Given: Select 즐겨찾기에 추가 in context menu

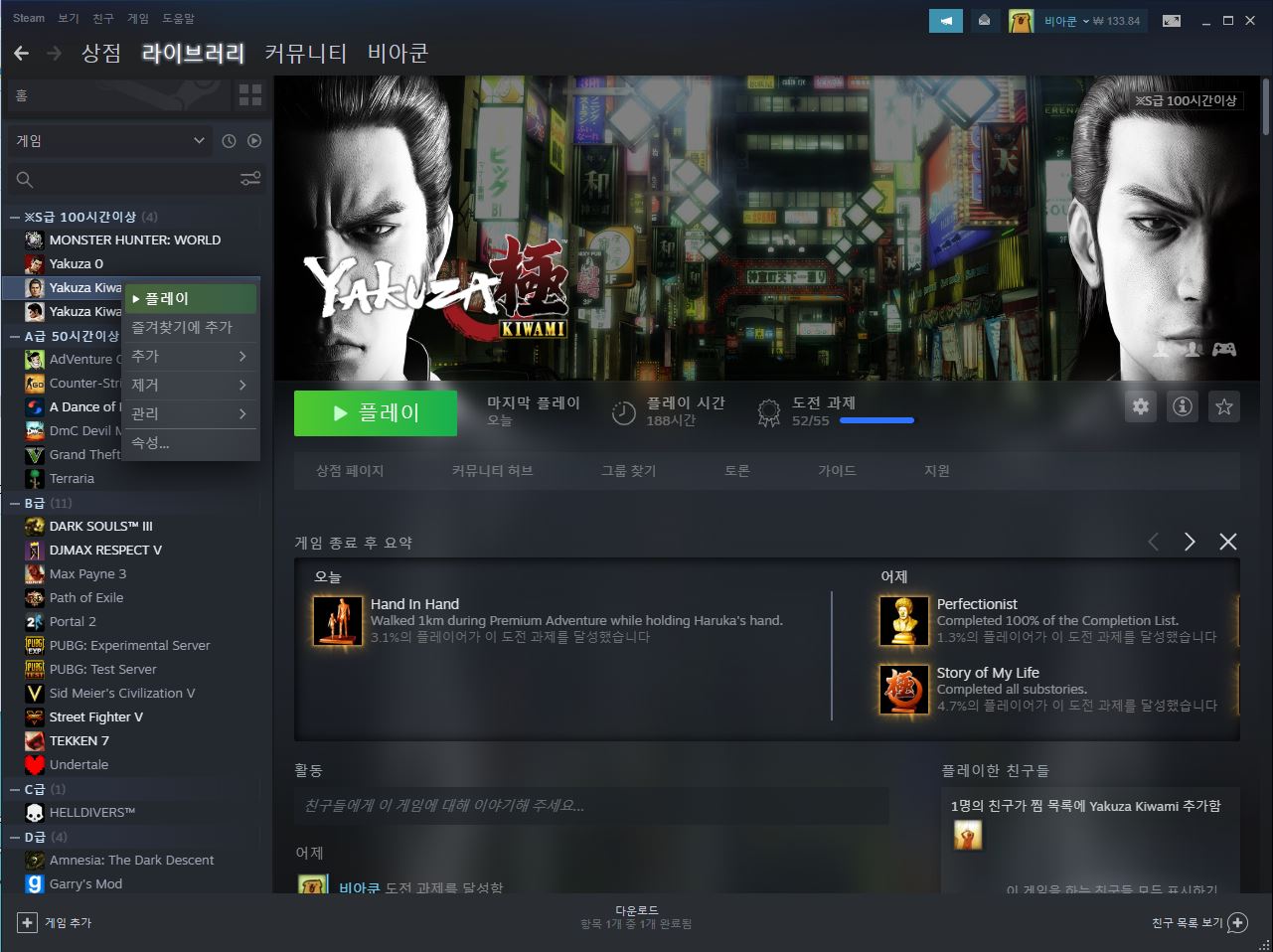Looking at the screenshot, I should coord(191,327).
